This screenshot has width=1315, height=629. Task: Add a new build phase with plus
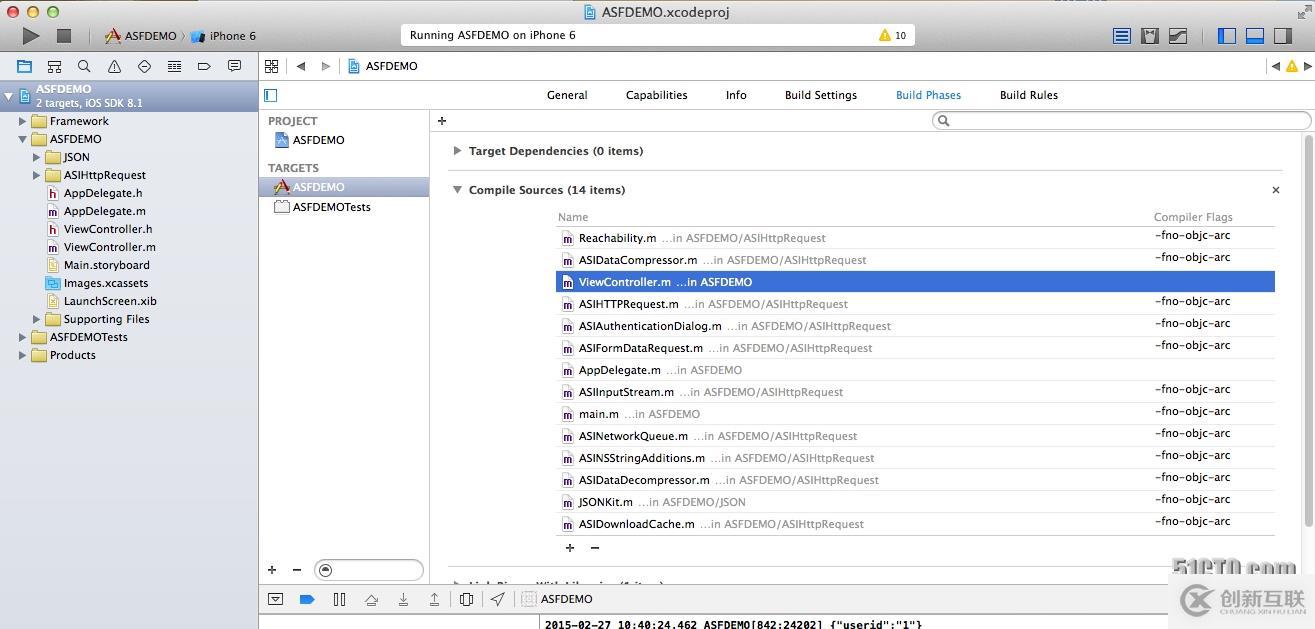[442, 121]
